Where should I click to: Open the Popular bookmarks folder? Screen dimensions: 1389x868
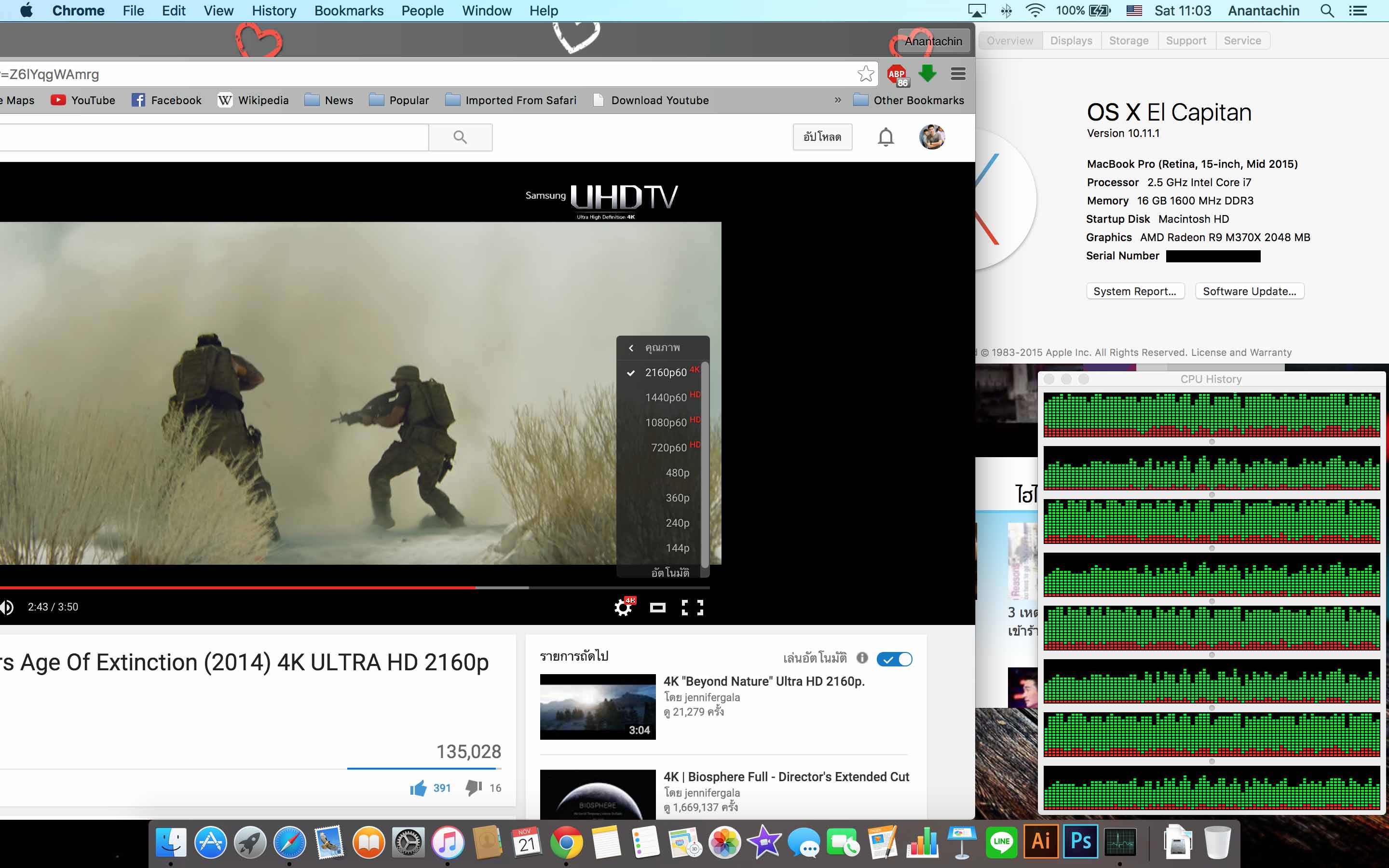[398, 100]
